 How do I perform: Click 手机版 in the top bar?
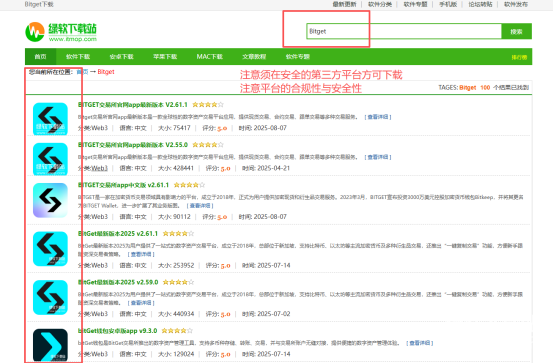(448, 4)
